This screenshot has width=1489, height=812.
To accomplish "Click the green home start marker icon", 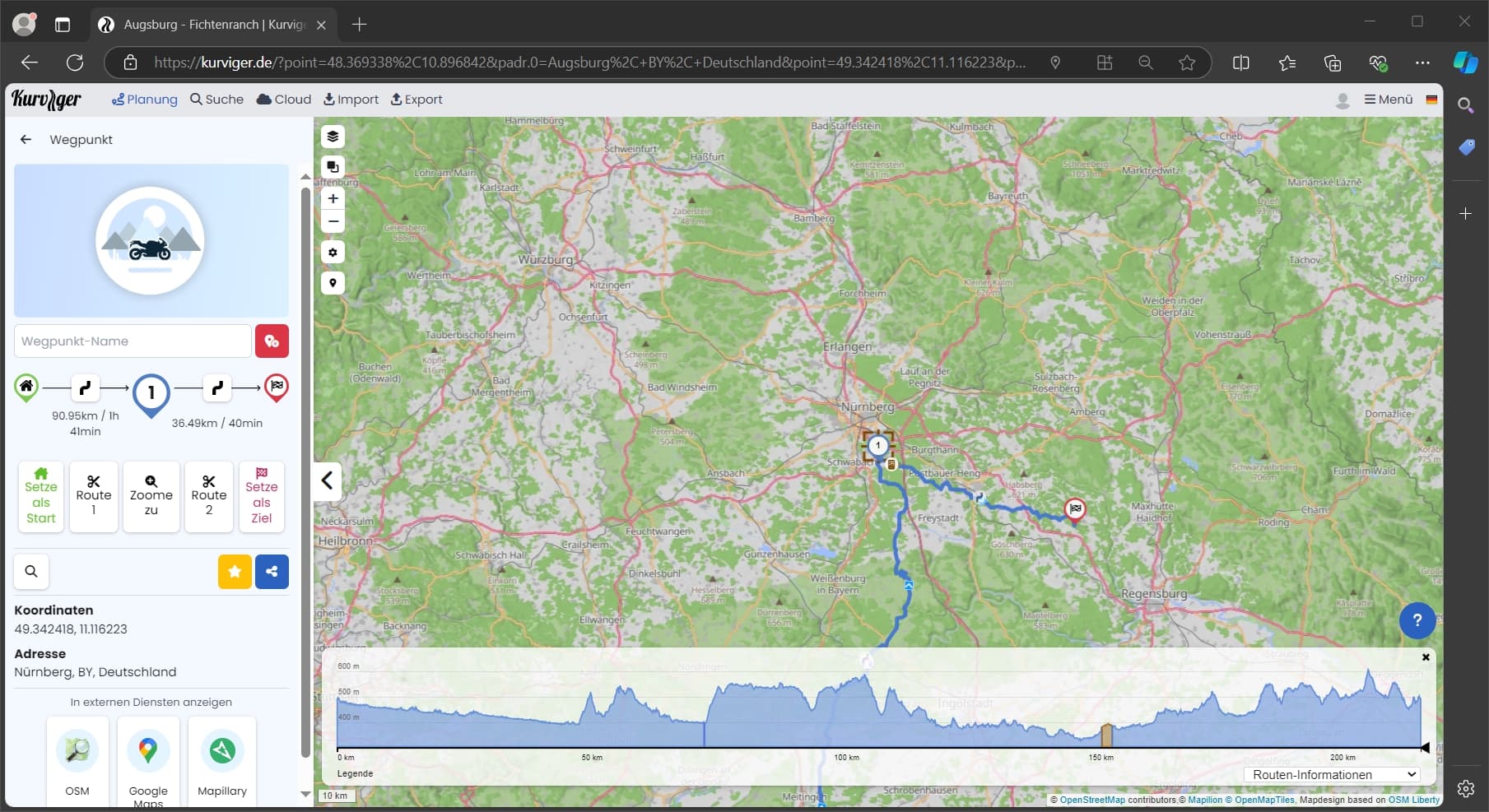I will click(26, 387).
